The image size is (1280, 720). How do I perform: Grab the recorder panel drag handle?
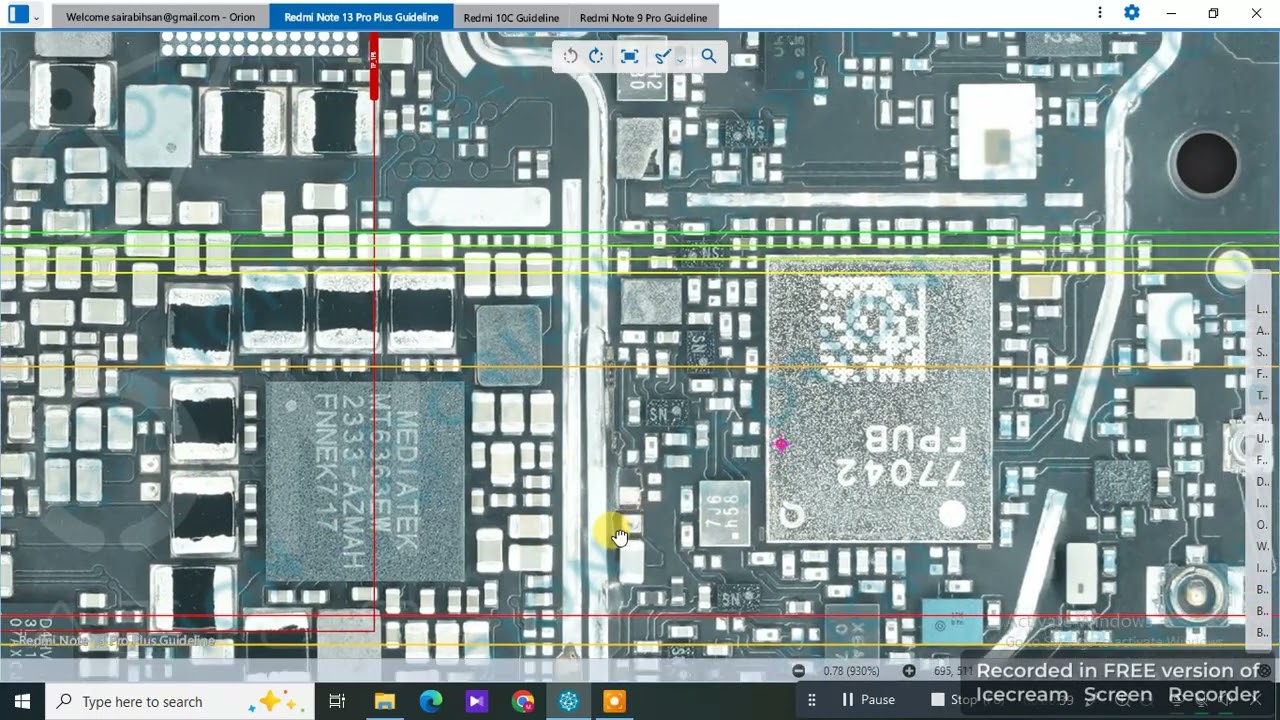pos(812,700)
